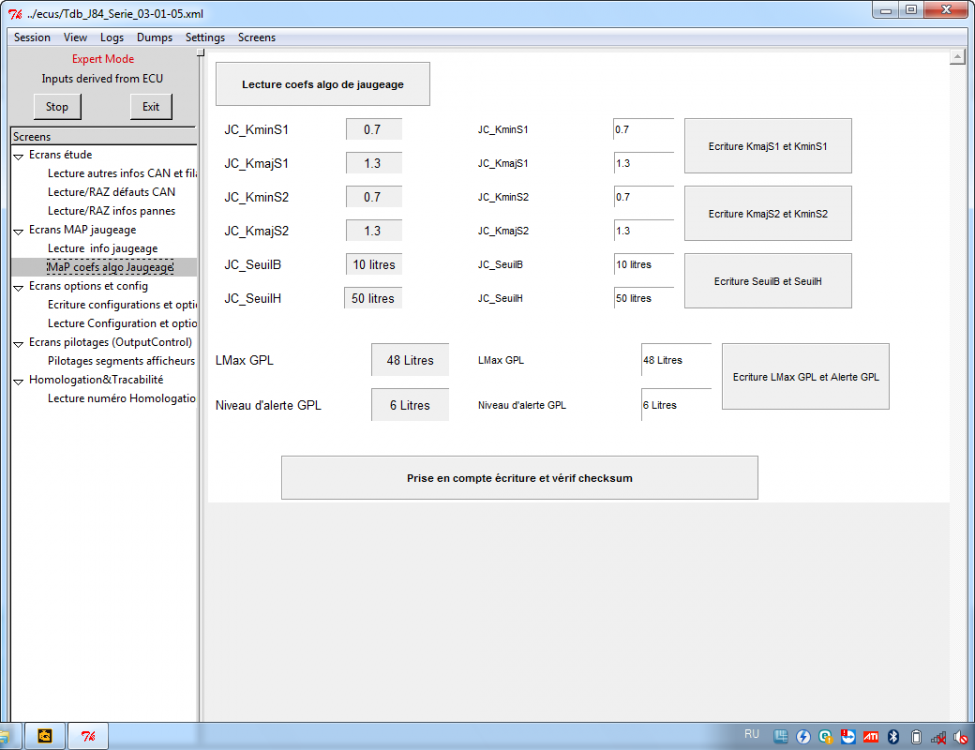This screenshot has height=750, width=975.
Task: Collapse the Ecrans étude tree node
Action: point(19,157)
